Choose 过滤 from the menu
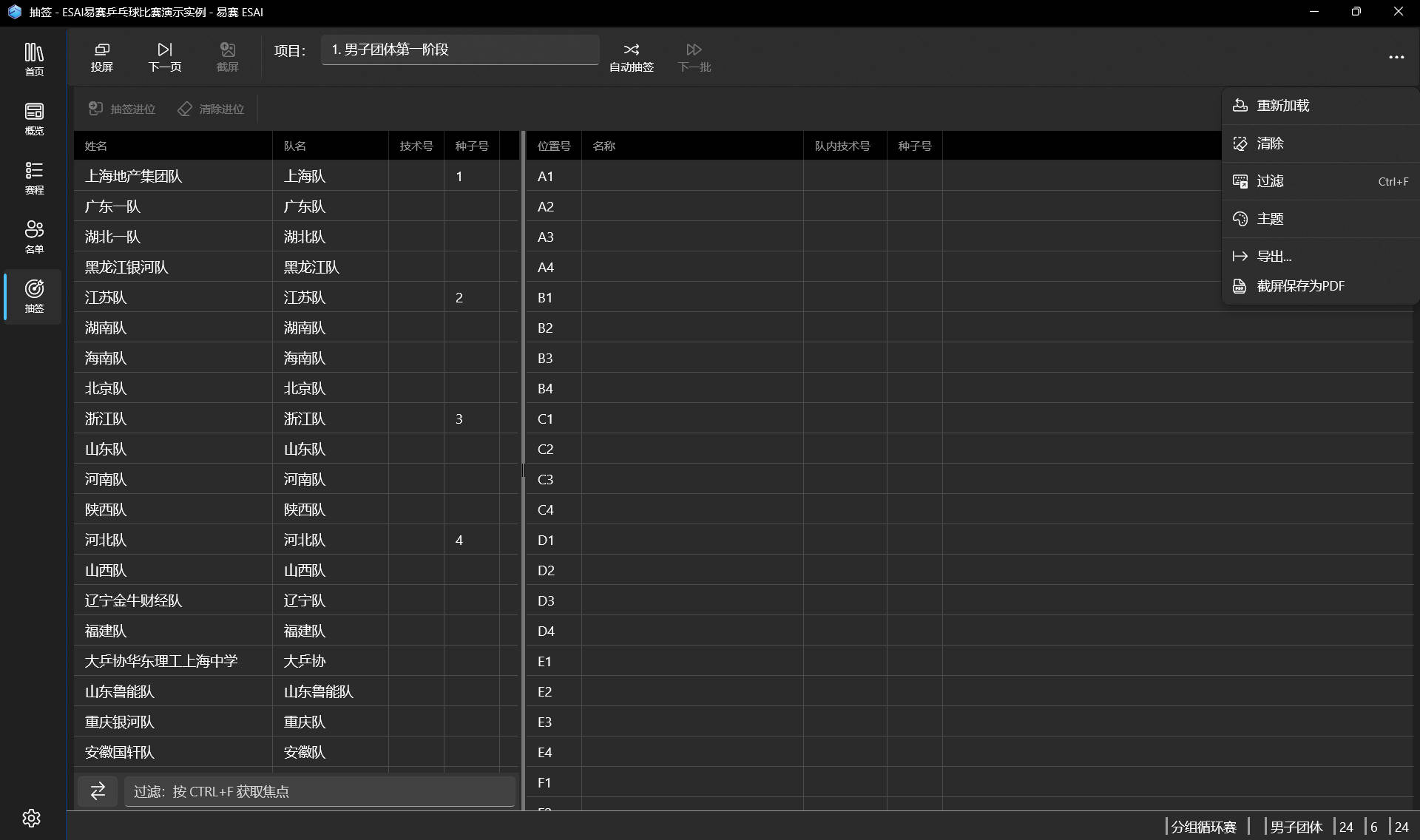Viewport: 1420px width, 840px height. (x=1319, y=181)
